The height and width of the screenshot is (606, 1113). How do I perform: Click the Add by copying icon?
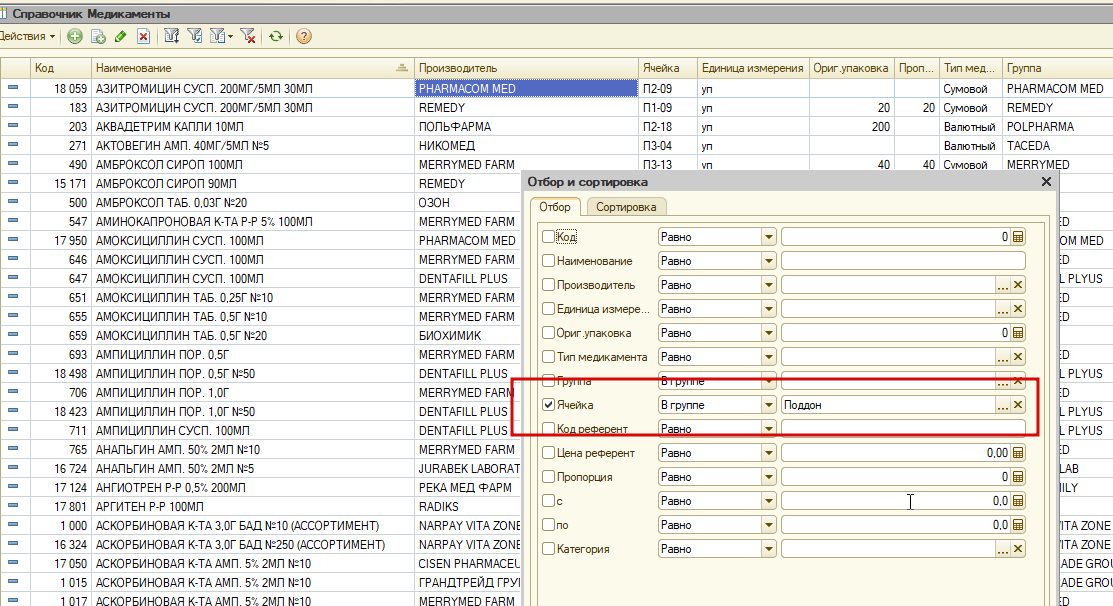pos(98,36)
